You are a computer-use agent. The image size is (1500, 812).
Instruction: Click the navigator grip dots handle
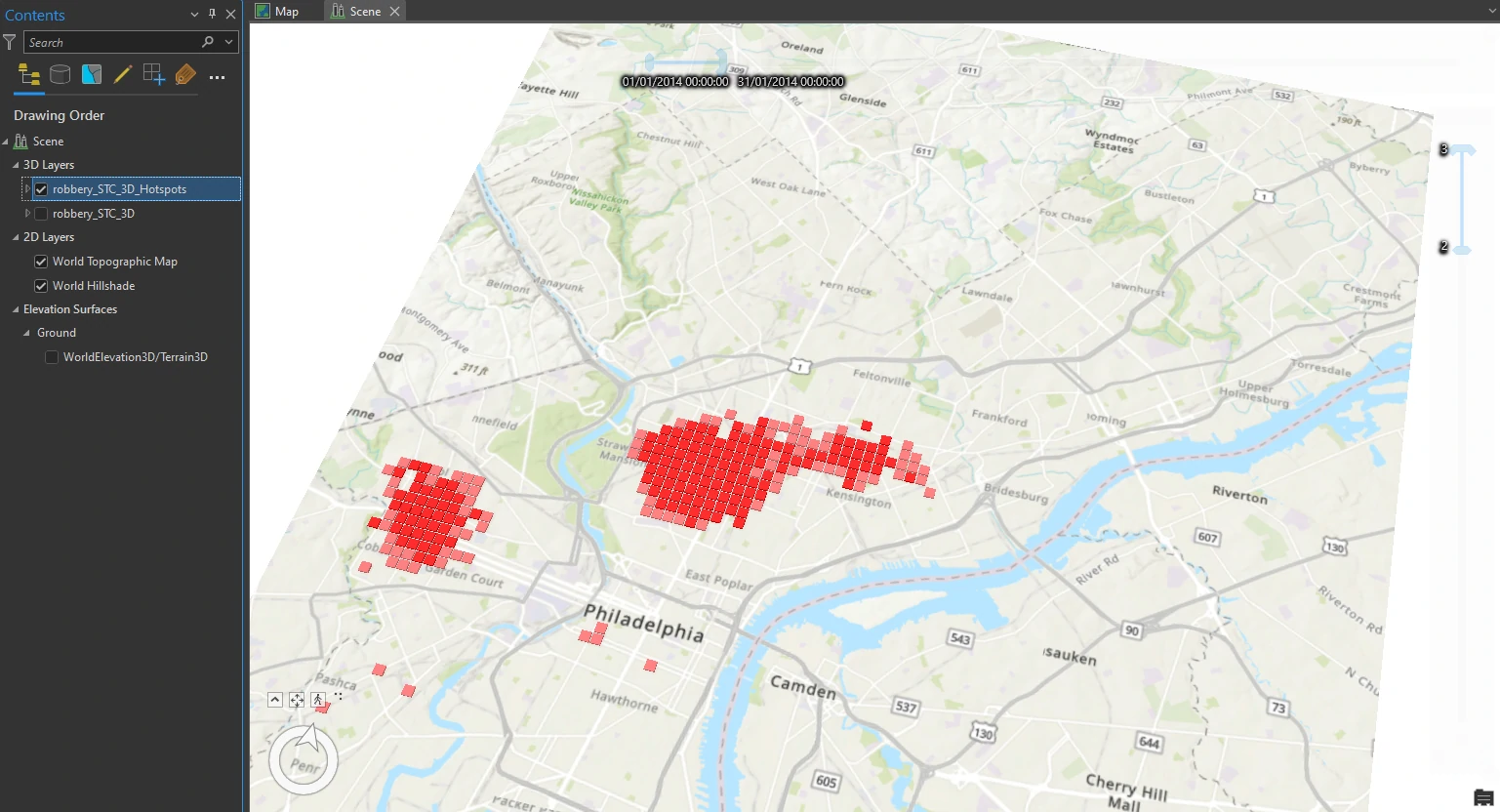coord(339,696)
